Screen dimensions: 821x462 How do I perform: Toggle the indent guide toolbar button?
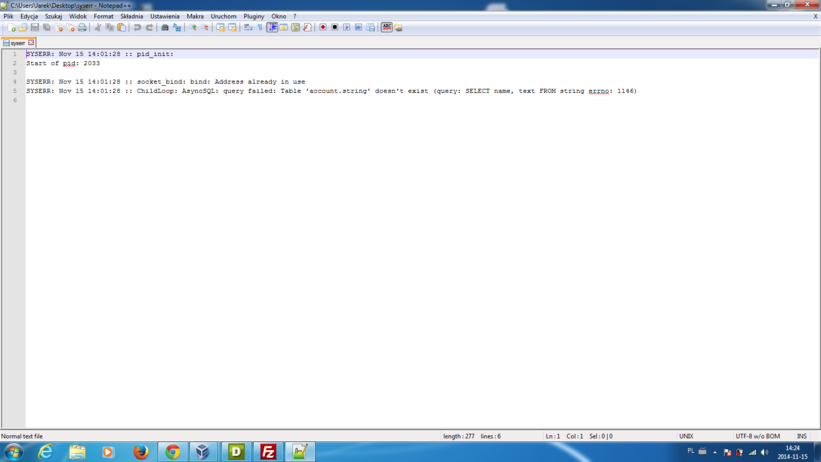click(x=272, y=28)
